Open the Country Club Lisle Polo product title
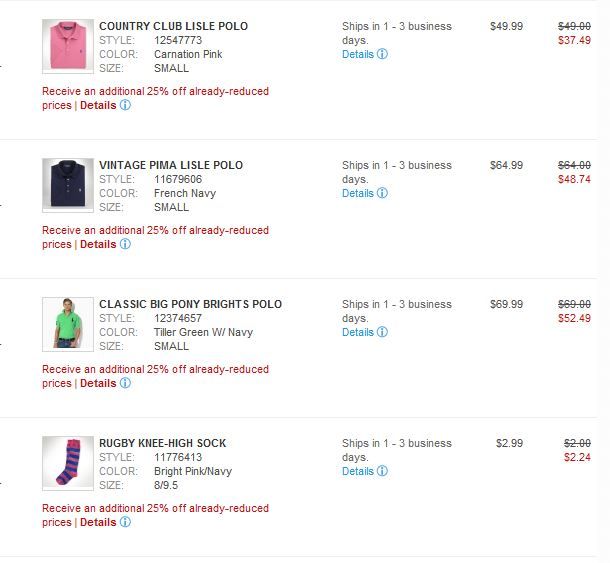Image resolution: width=610 pixels, height=563 pixels. (x=173, y=26)
